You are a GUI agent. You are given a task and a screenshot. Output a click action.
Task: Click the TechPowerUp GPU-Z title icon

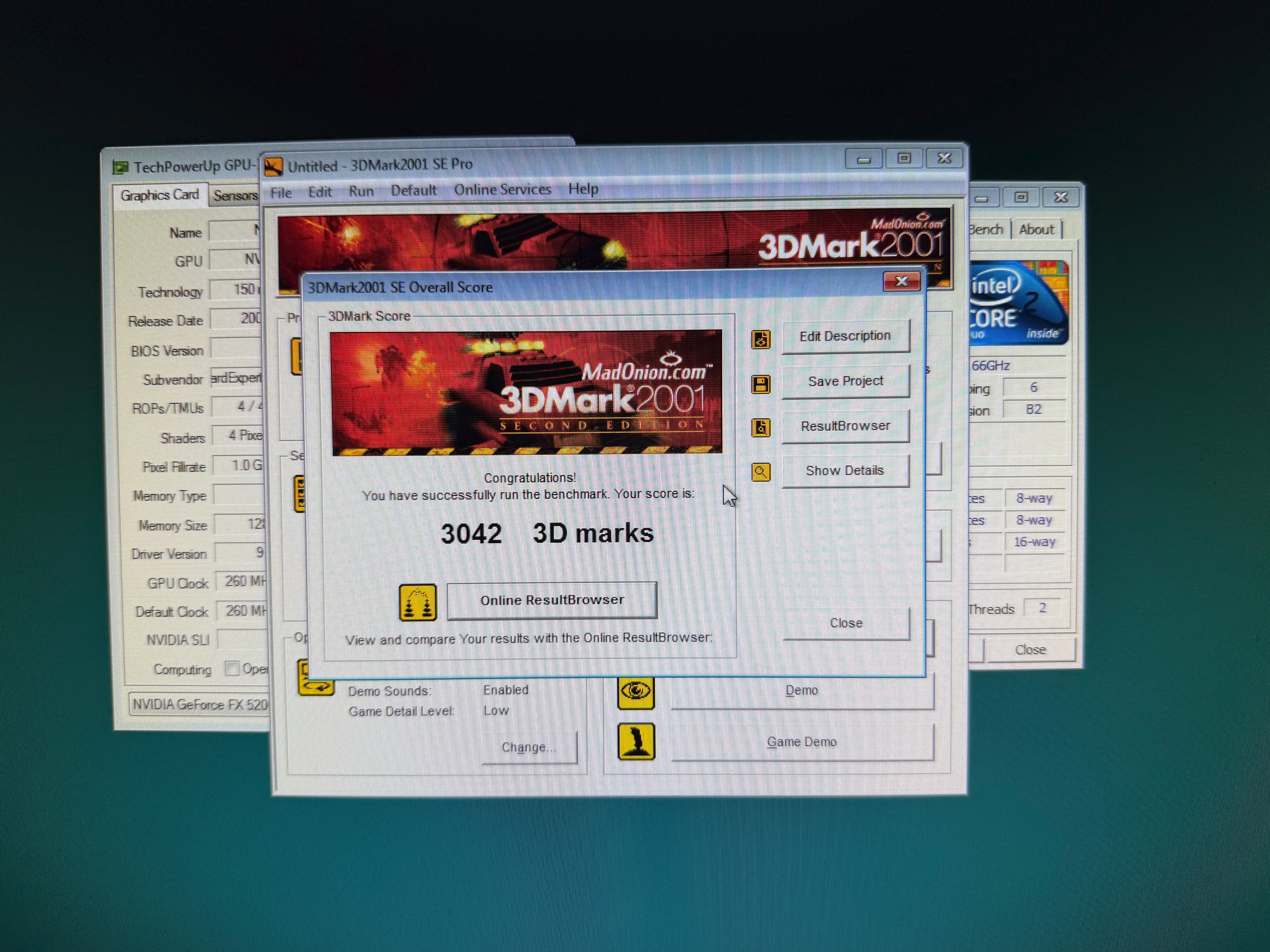pos(121,167)
